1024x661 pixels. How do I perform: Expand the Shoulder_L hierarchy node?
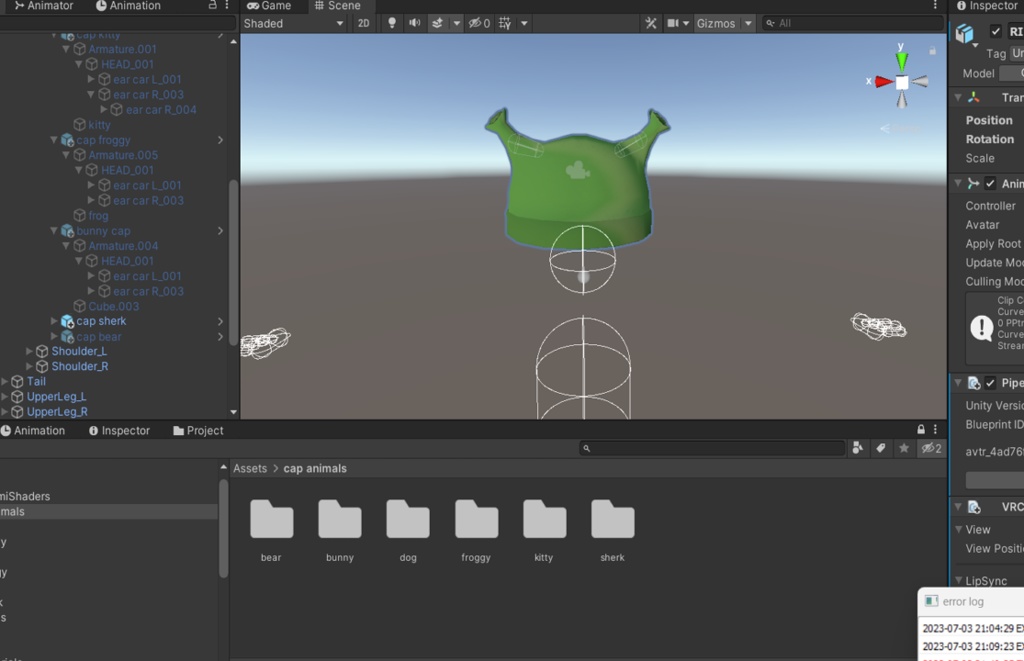29,351
